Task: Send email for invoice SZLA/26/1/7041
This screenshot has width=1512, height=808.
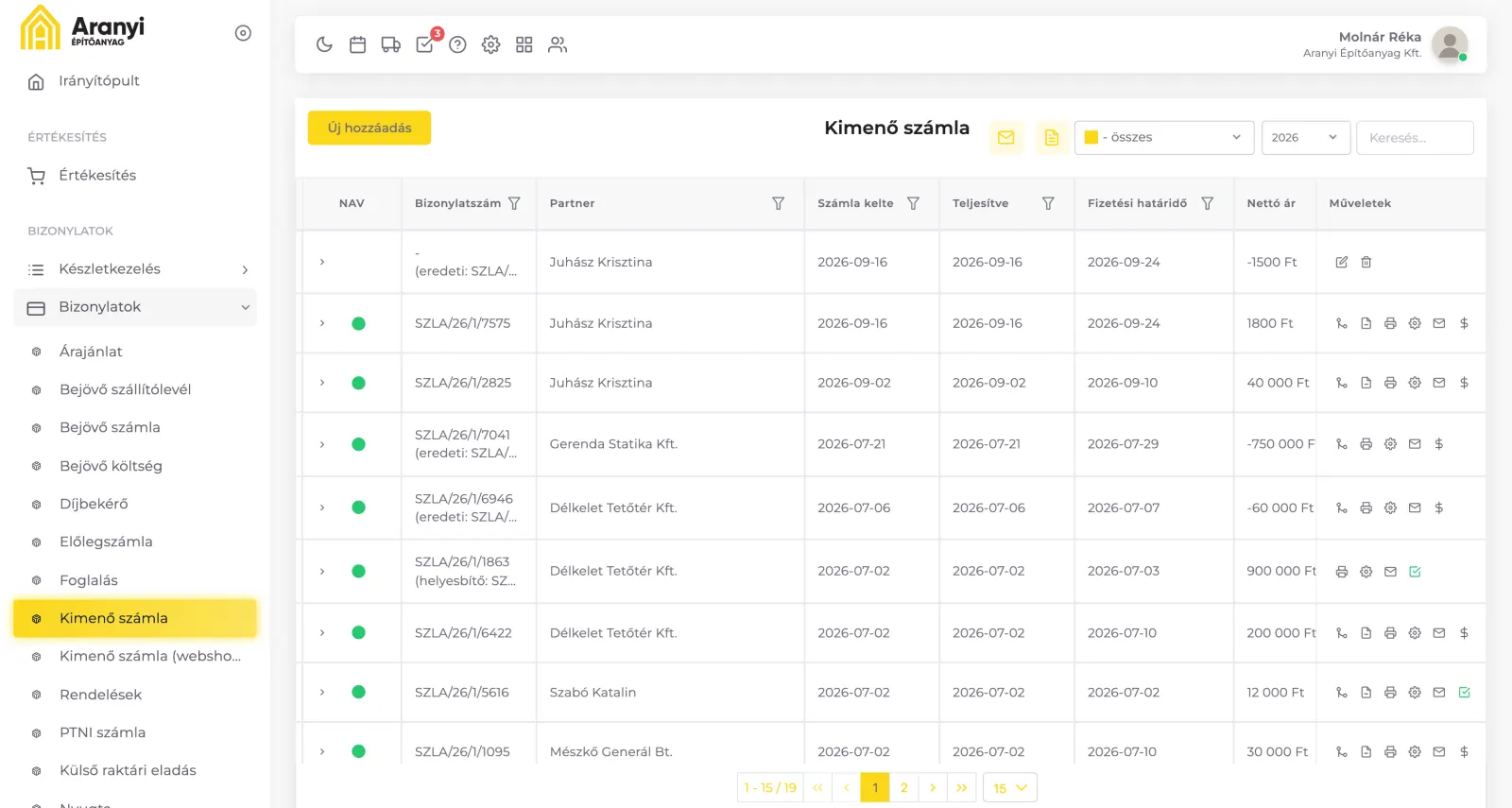Action: tap(1415, 443)
